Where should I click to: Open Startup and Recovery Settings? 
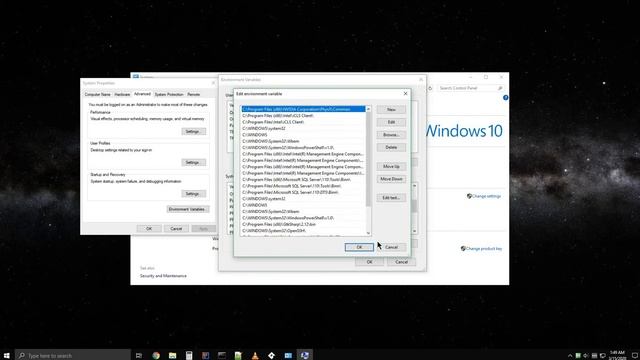tap(193, 194)
